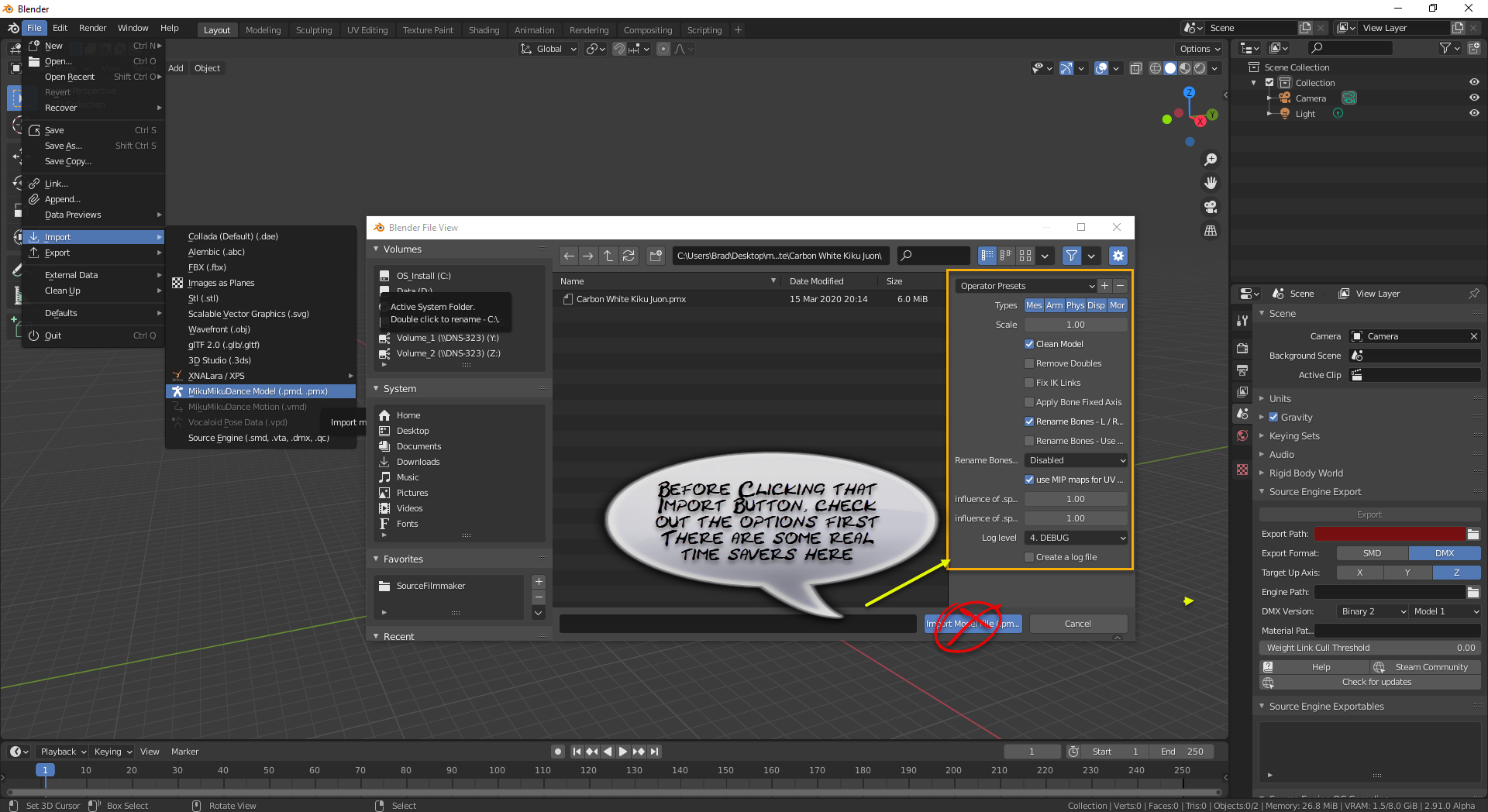Image resolution: width=1488 pixels, height=812 pixels.
Task: Go up to the parent directory
Action: tap(608, 256)
